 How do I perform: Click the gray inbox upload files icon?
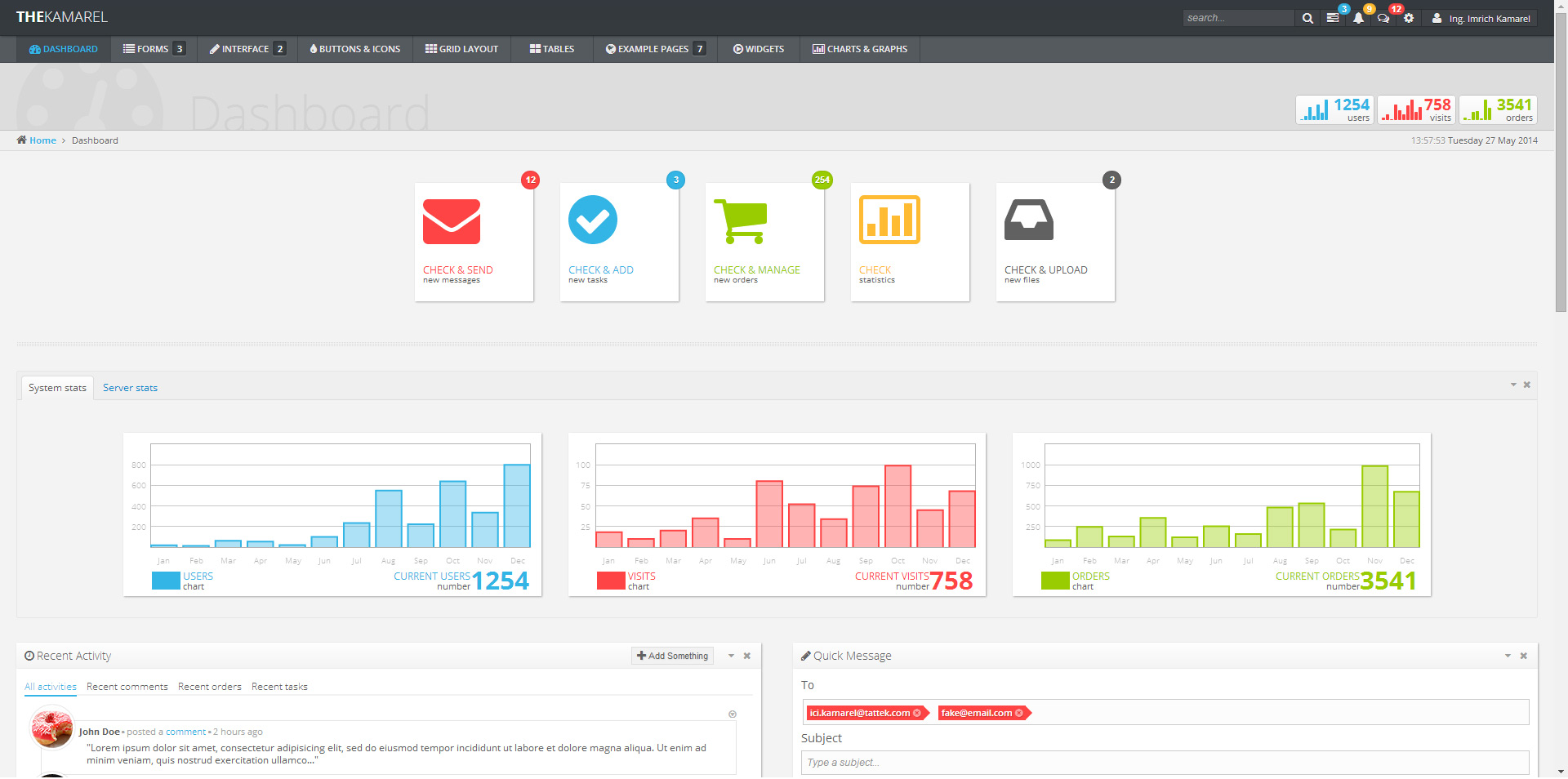(1029, 220)
